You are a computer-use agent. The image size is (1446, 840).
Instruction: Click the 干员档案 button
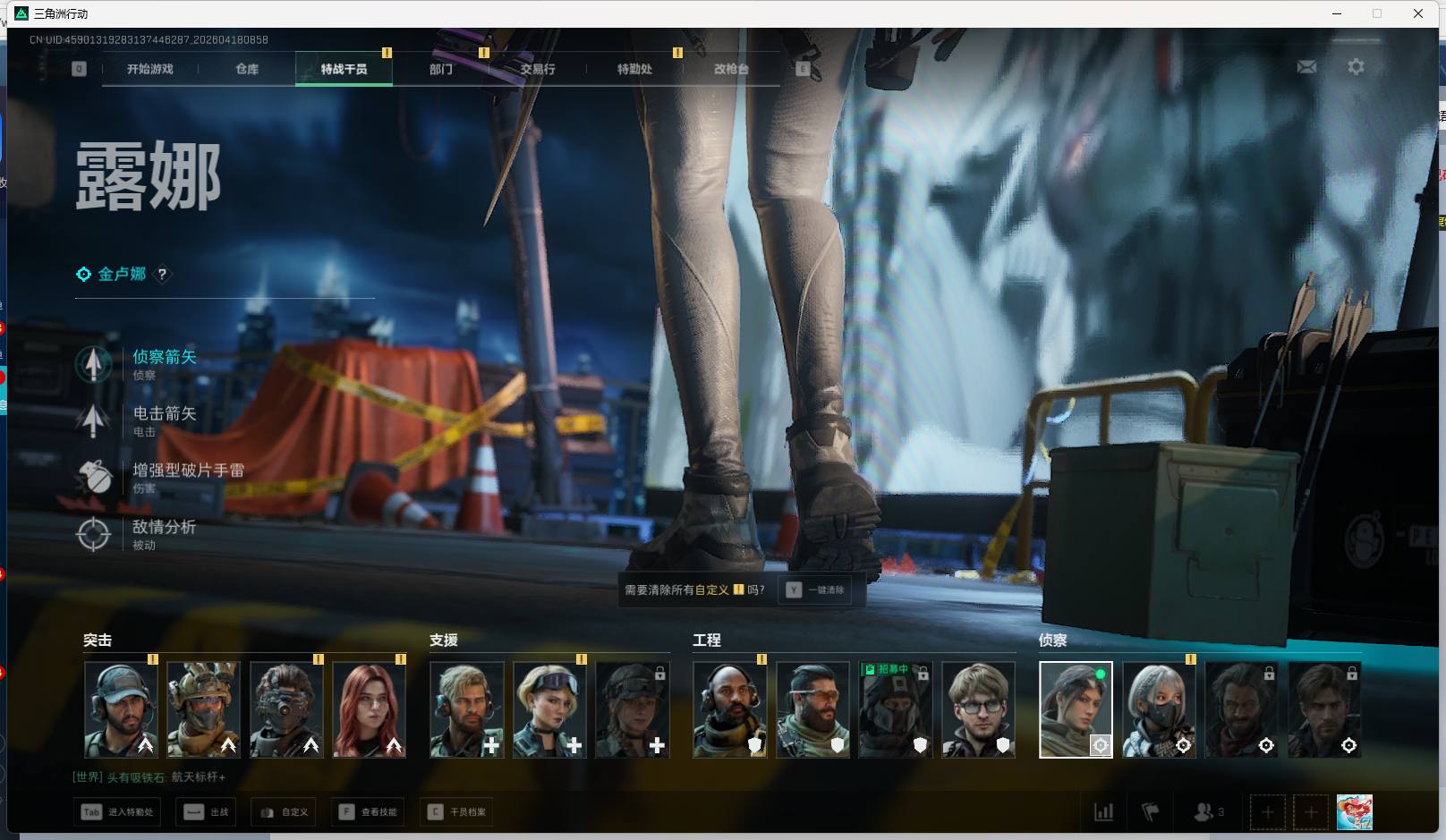pos(456,812)
